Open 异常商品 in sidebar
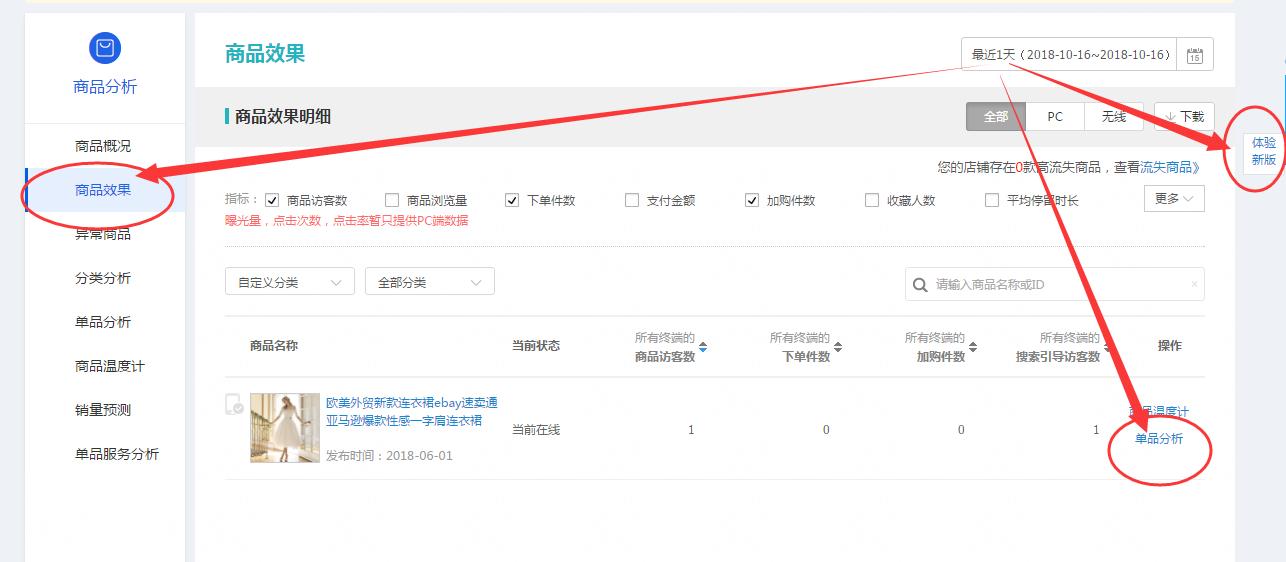The image size is (1286, 562). [x=103, y=234]
